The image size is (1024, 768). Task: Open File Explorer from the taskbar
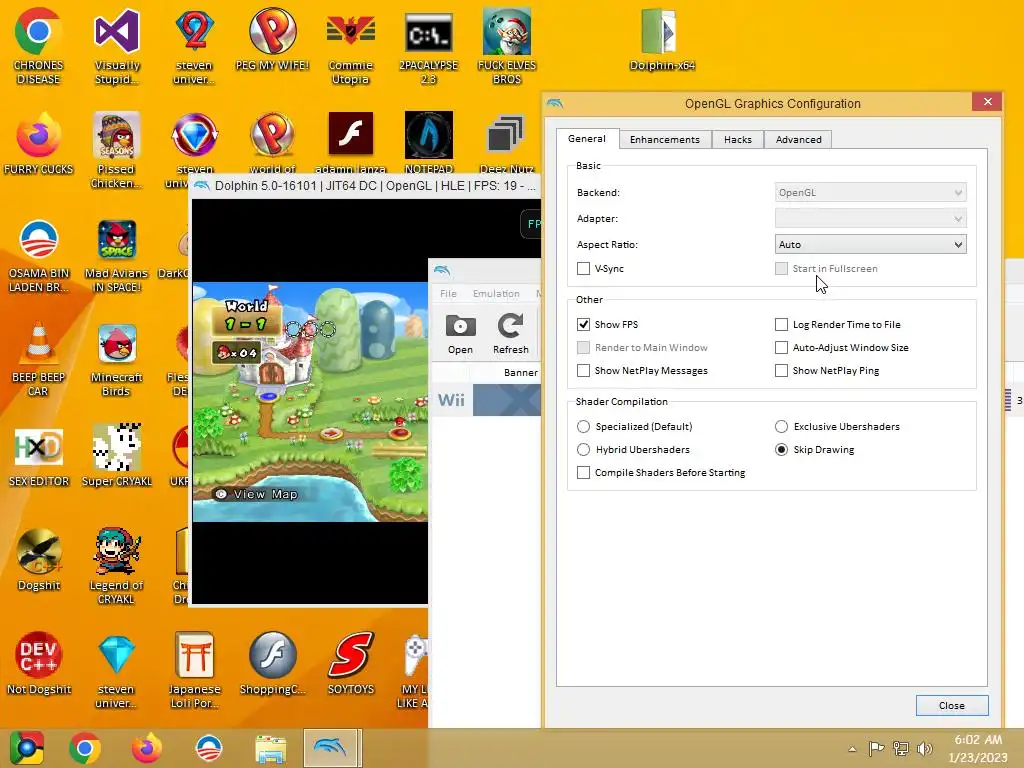pyautogui.click(x=270, y=748)
